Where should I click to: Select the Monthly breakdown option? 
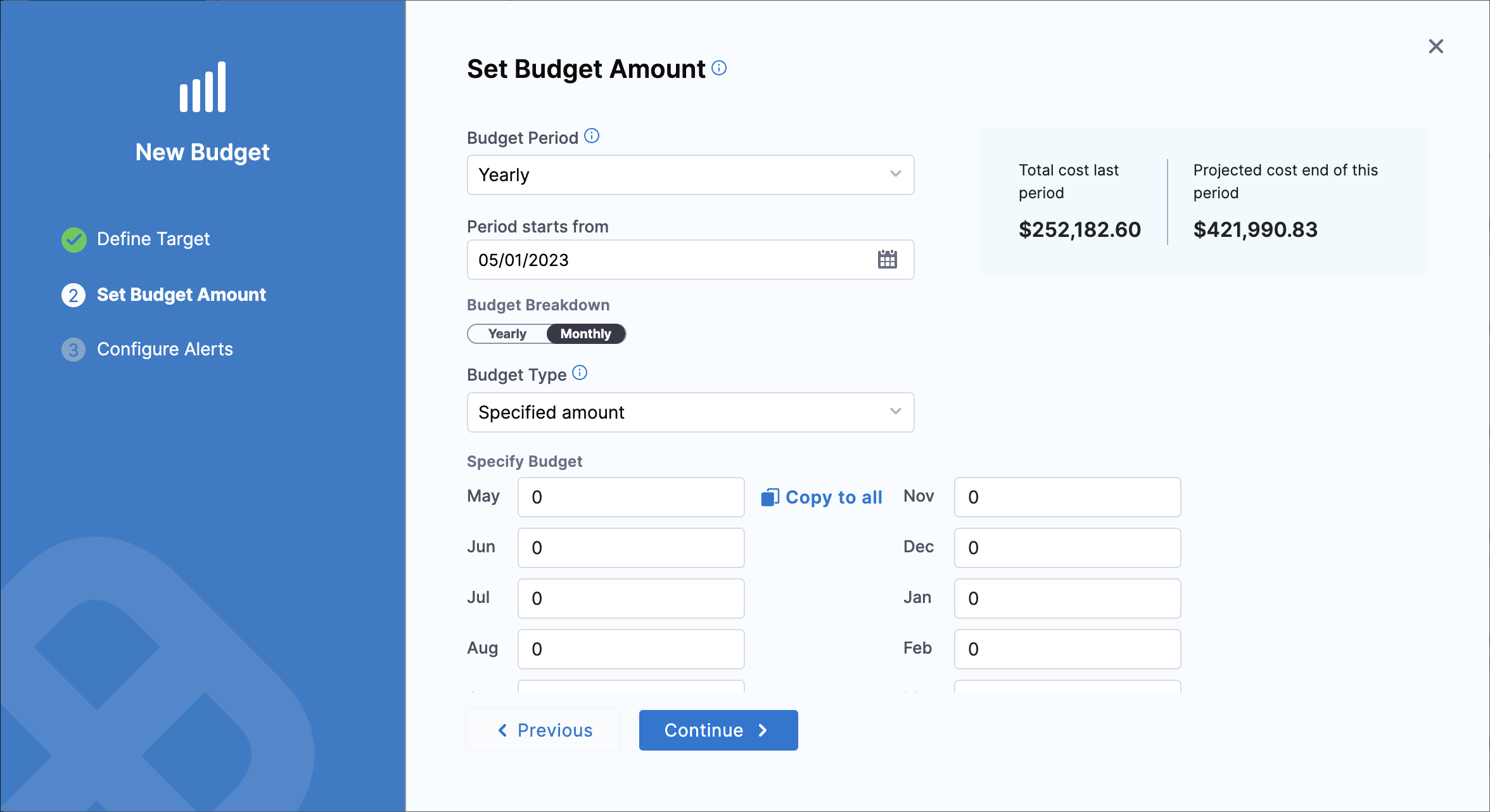[x=585, y=334]
